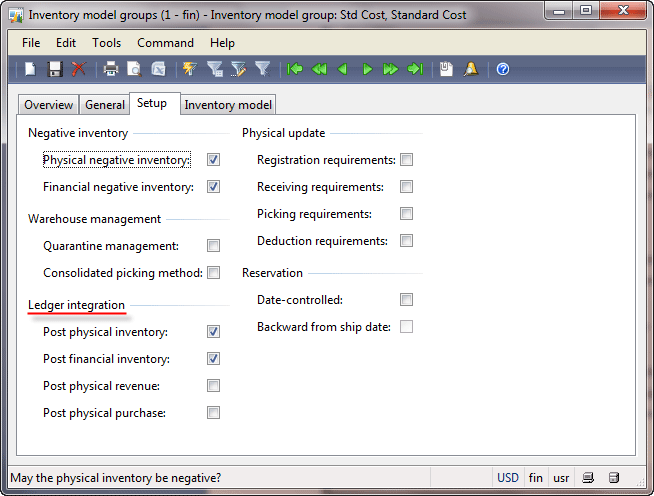
Task: Open the Help menu
Action: 222,43
